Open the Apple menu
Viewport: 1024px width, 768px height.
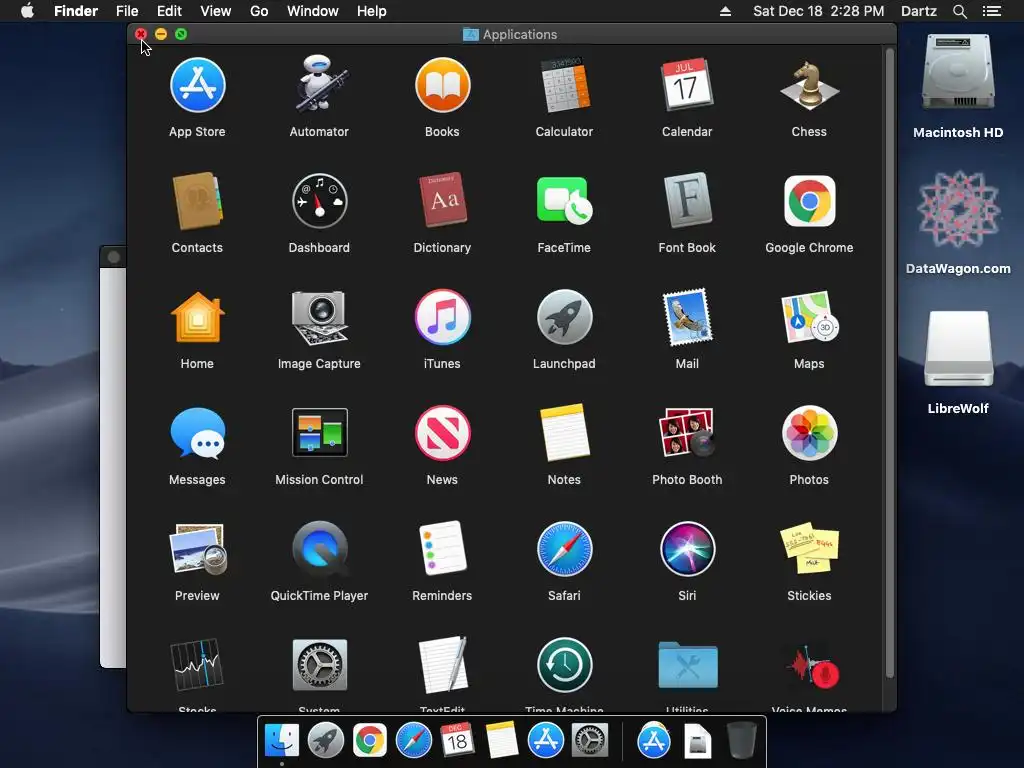[x=27, y=11]
